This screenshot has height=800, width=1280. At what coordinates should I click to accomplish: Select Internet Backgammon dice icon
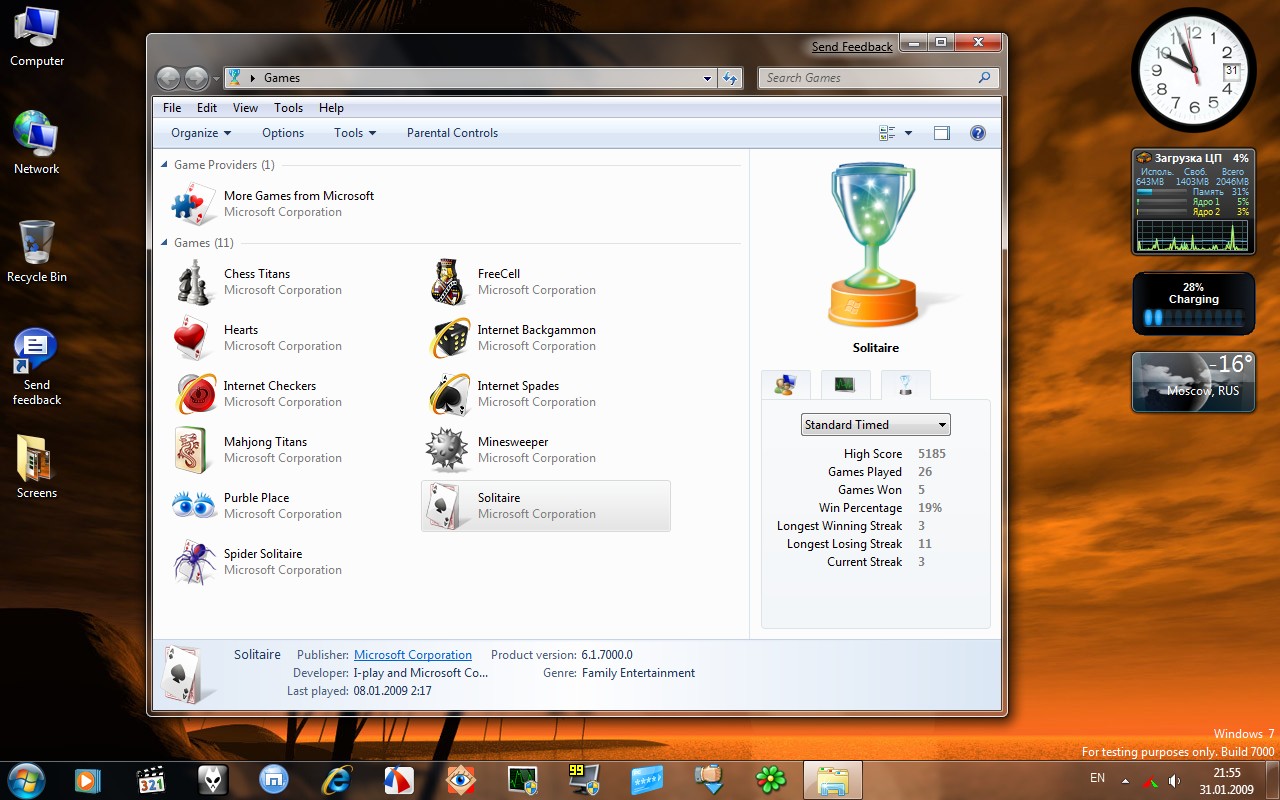(448, 338)
